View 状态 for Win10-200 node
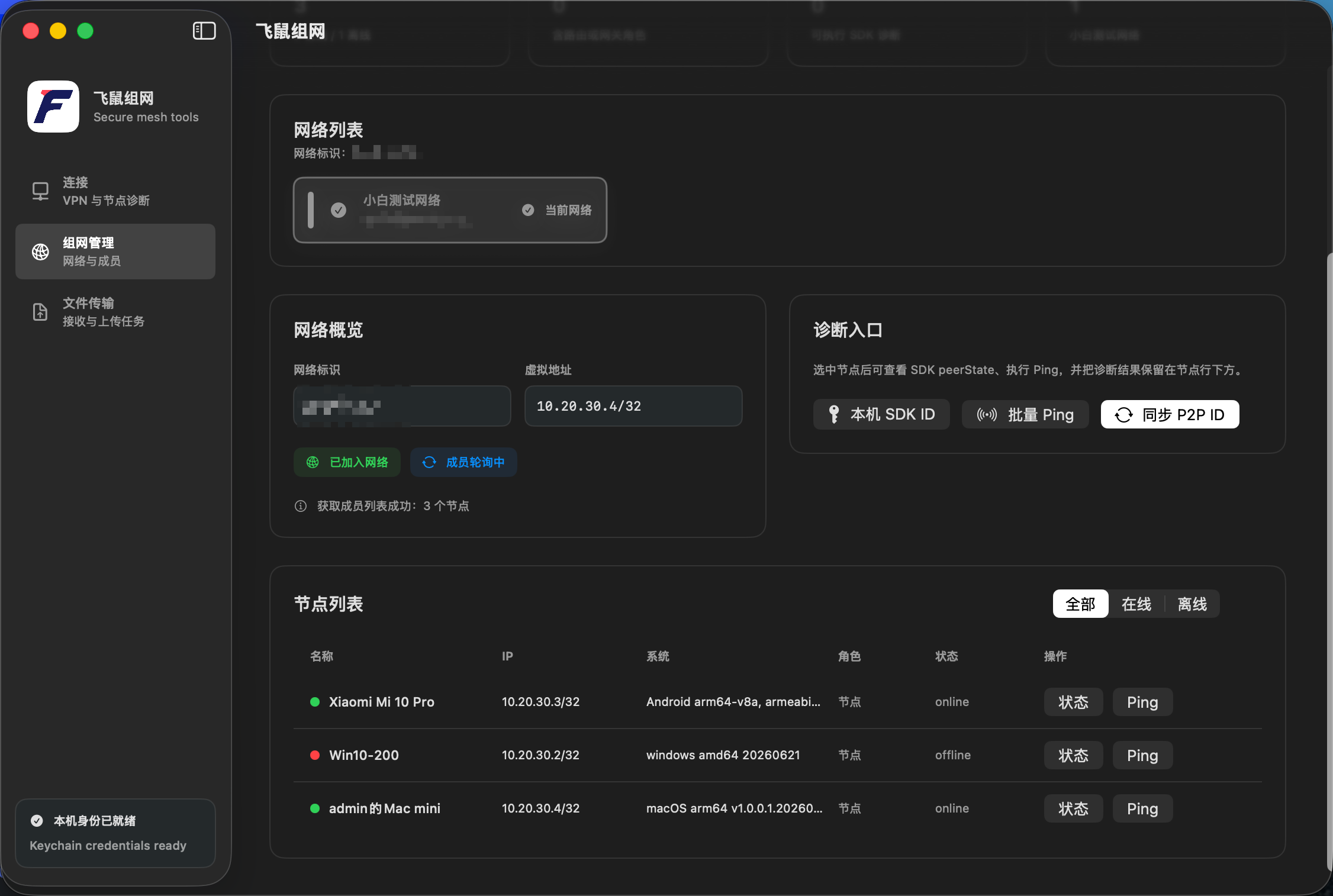Viewport: 1333px width, 896px height. point(1073,755)
